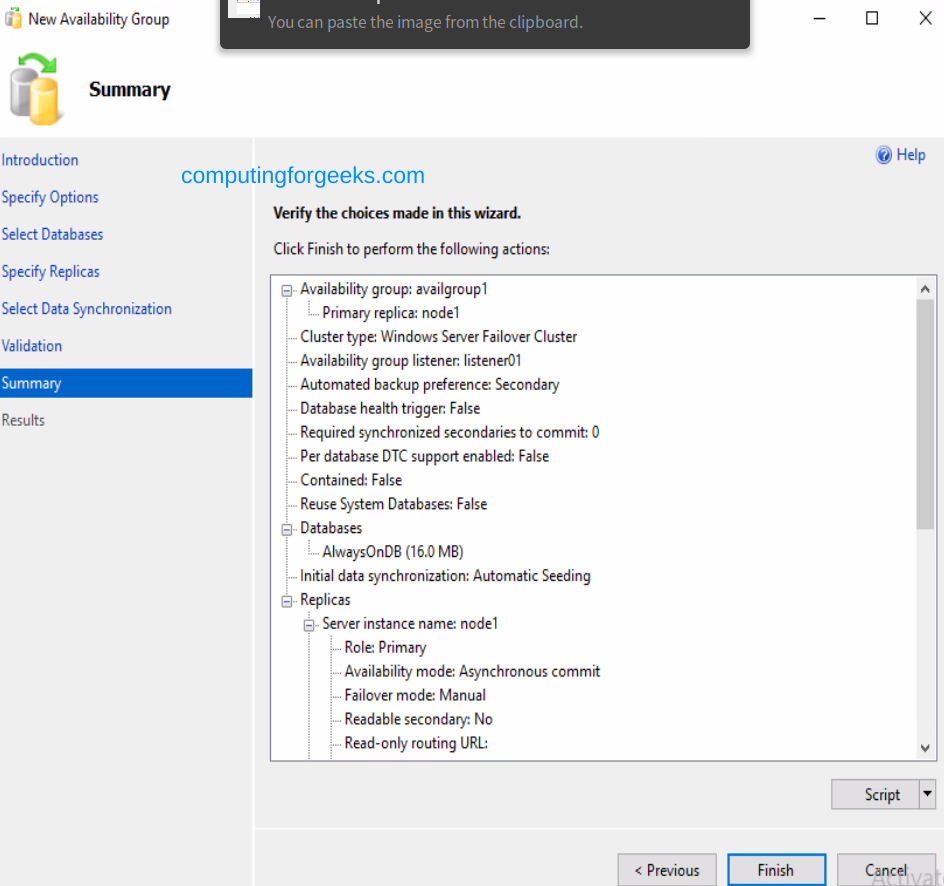Open the Script button dropdown arrow
Image resolution: width=944 pixels, height=886 pixels.
tap(926, 794)
